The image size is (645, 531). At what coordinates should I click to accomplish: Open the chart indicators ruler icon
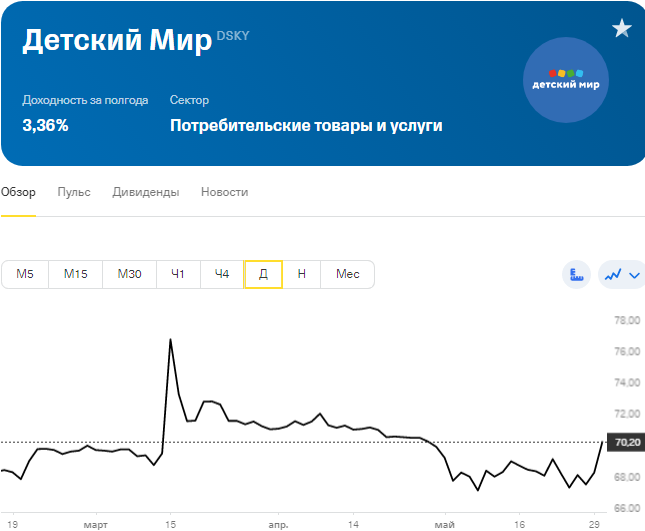coord(576,274)
